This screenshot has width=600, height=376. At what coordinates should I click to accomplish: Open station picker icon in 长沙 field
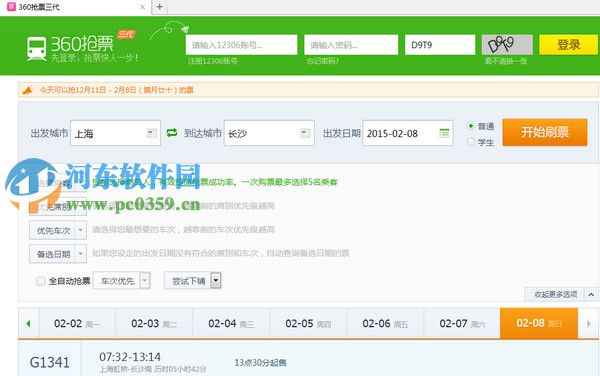(305, 133)
